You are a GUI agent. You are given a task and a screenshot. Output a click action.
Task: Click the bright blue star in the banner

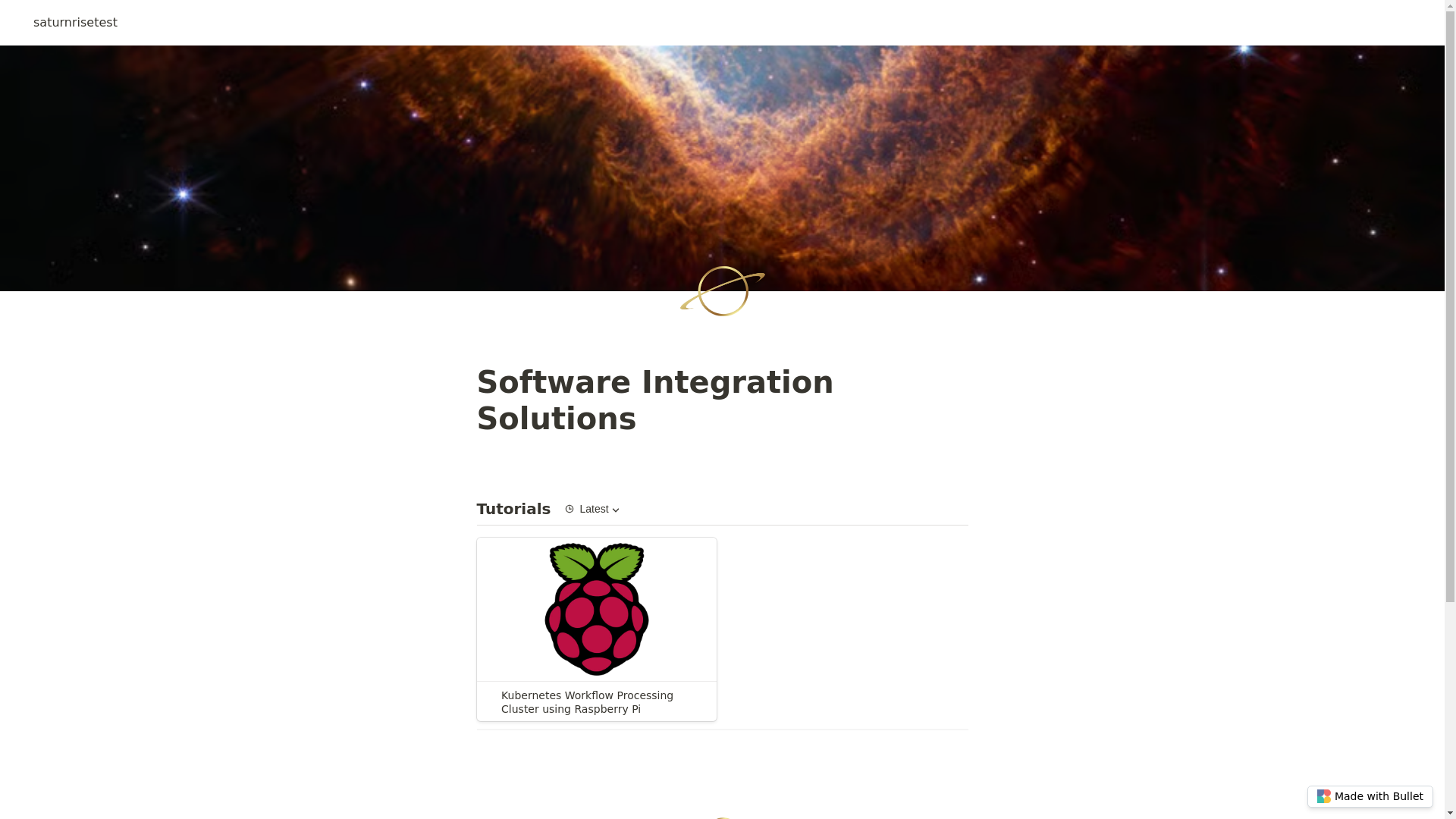pyautogui.click(x=183, y=194)
